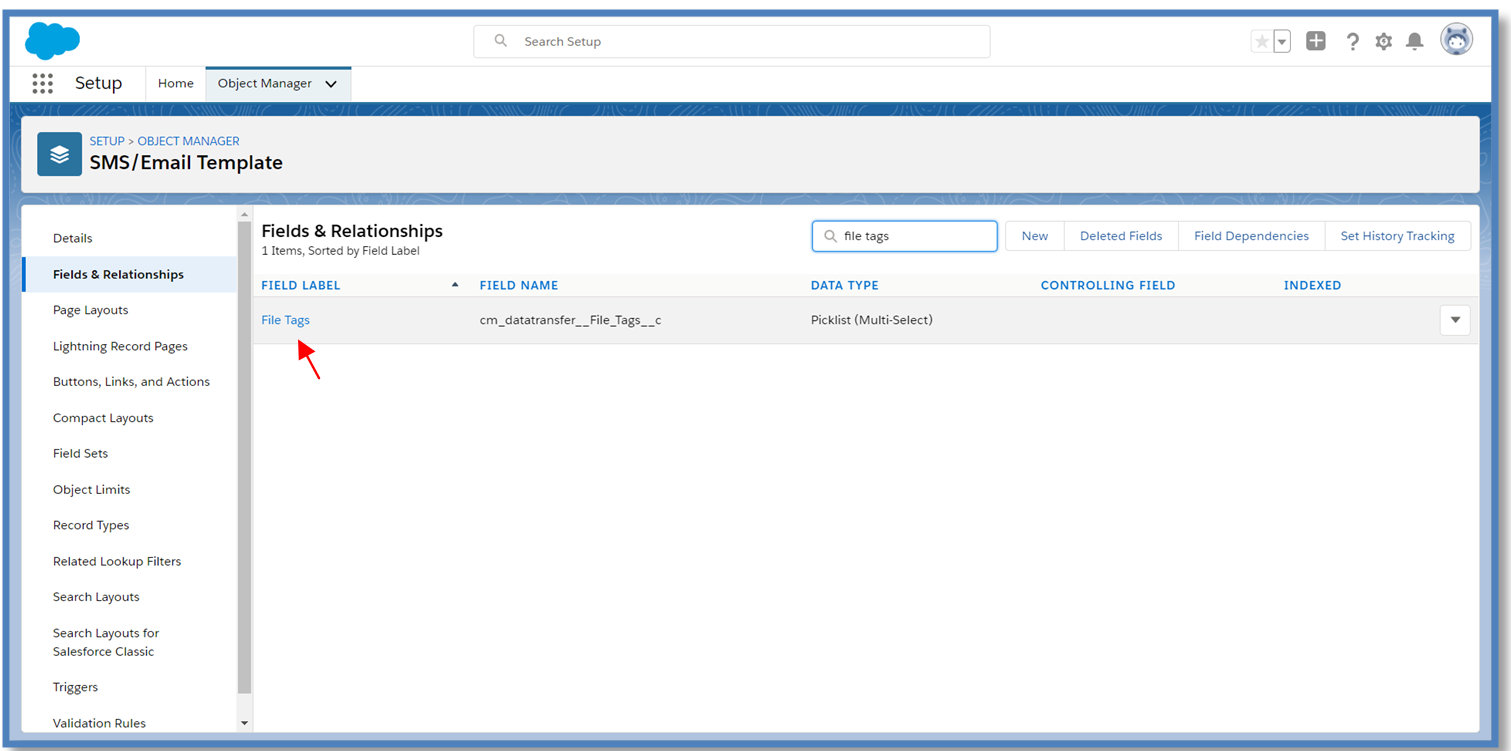This screenshot has height=751, width=1511.
Task: Open the File Tags field link
Action: [x=286, y=320]
